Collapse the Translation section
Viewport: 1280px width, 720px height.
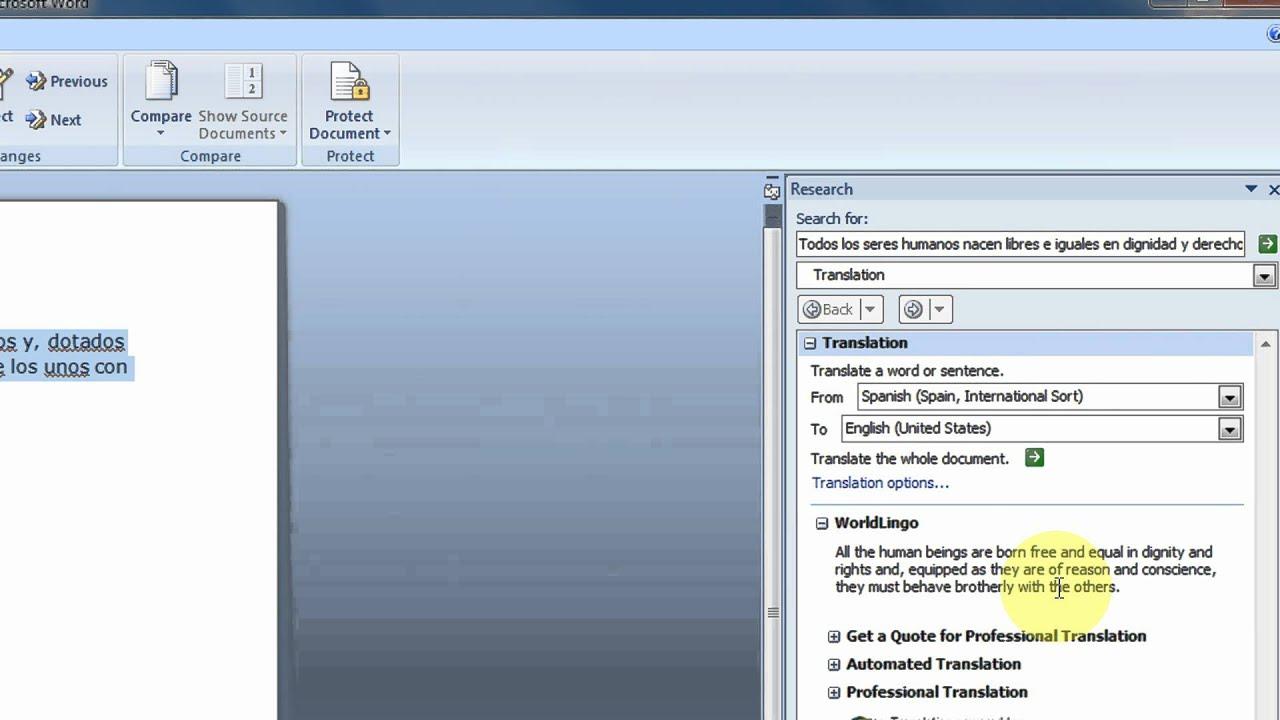tap(810, 343)
